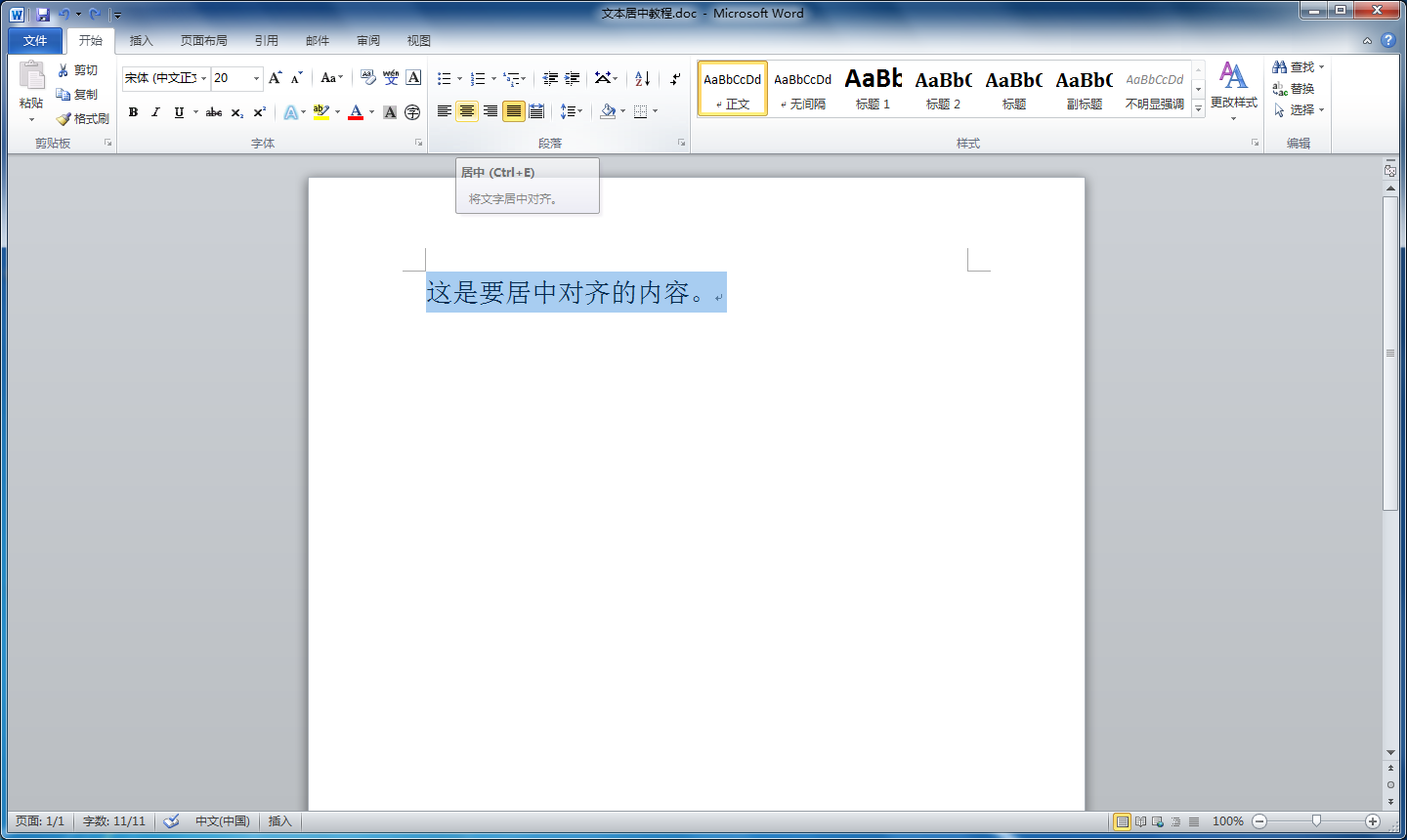Open the line spacing dropdown
The width and height of the screenshot is (1407, 840).
point(573,111)
